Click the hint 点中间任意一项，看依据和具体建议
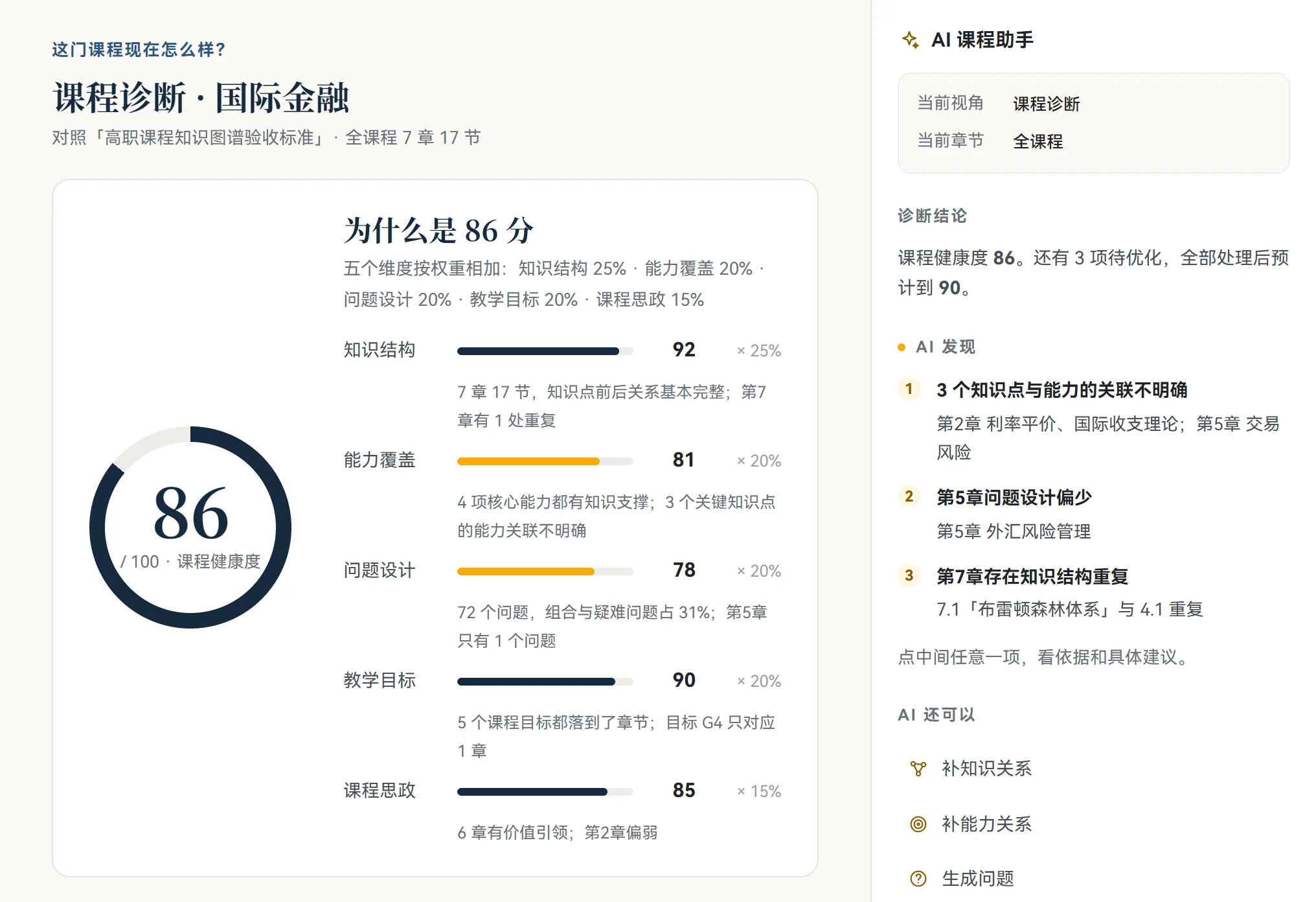Screen dimensions: 1316x902 1045,657
